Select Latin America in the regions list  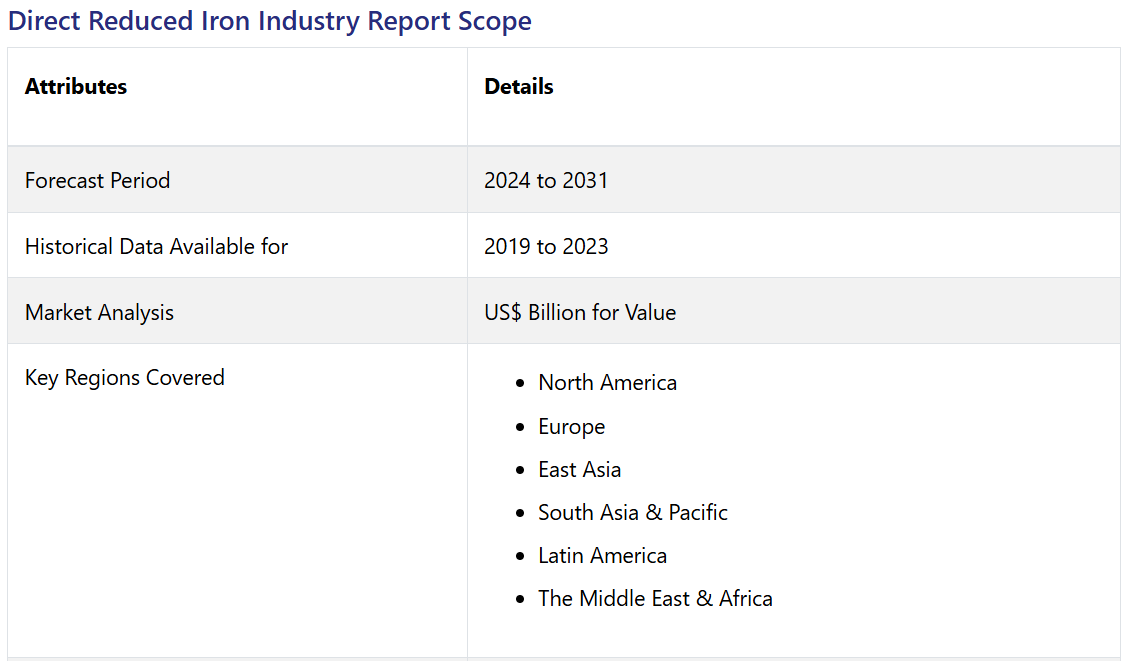[602, 556]
